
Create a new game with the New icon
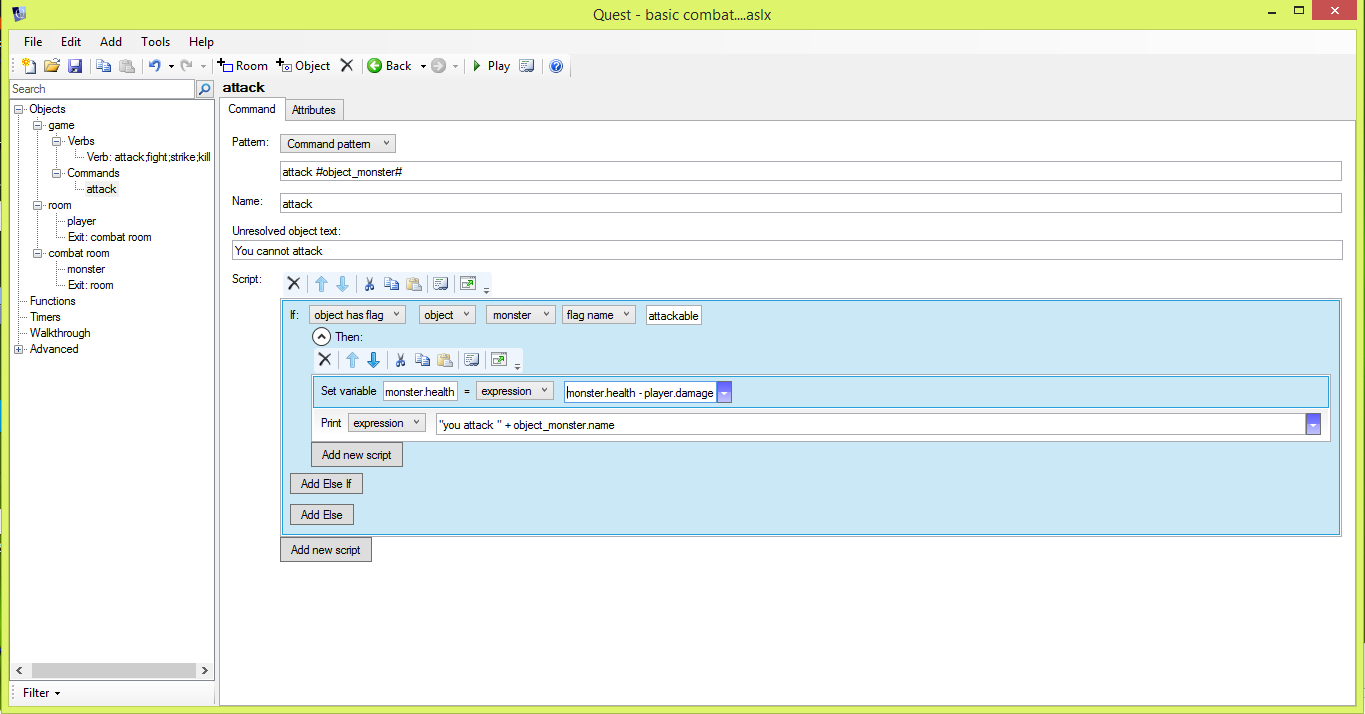point(29,66)
